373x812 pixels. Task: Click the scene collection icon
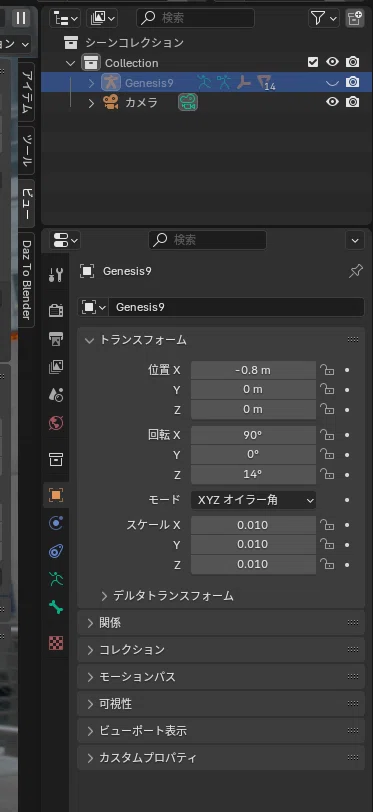[71, 42]
